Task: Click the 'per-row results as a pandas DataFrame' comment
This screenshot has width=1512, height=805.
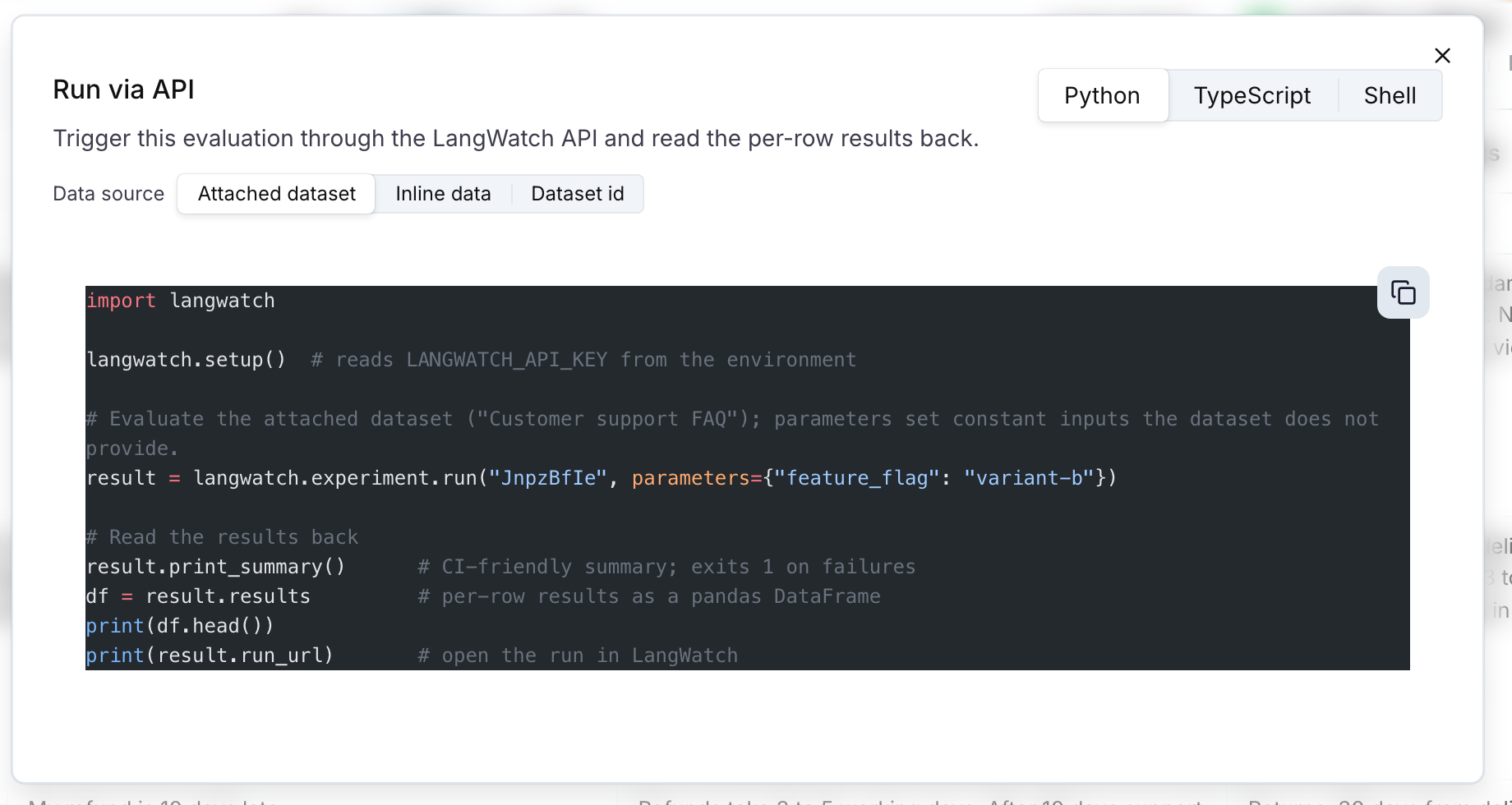Action: [649, 596]
